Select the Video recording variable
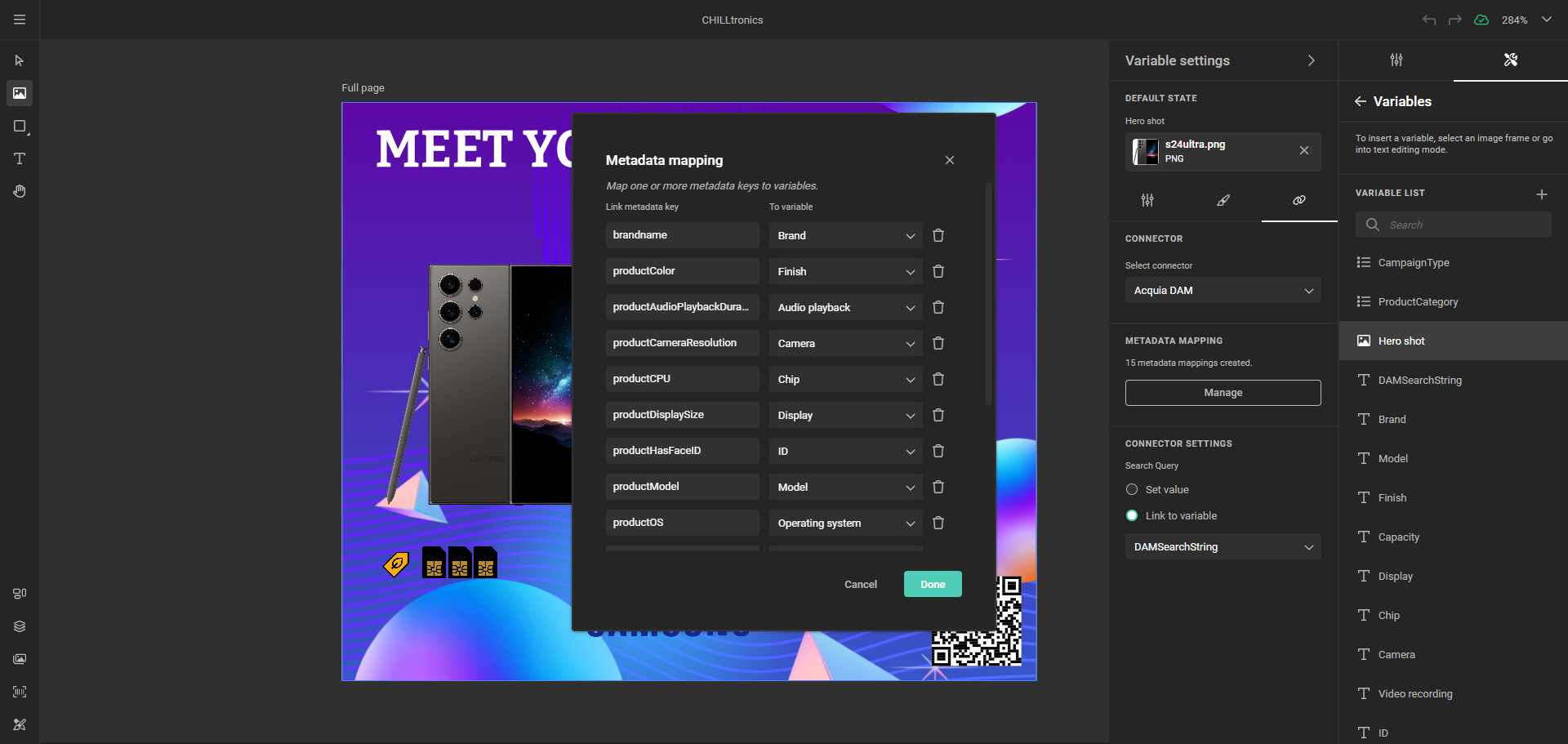Image resolution: width=1568 pixels, height=744 pixels. coord(1454,693)
